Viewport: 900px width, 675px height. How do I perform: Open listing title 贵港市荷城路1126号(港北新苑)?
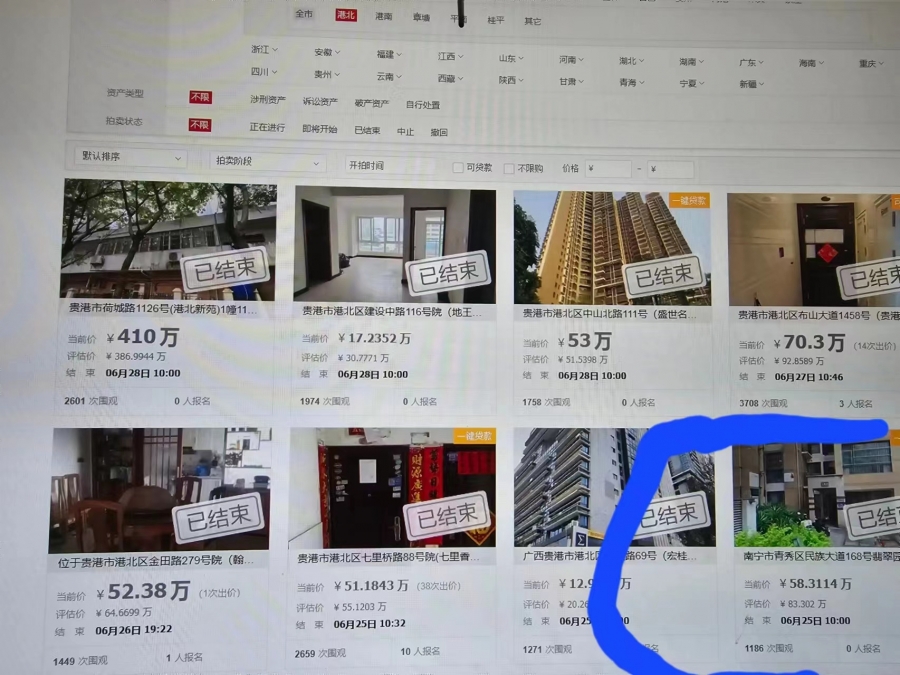point(163,309)
